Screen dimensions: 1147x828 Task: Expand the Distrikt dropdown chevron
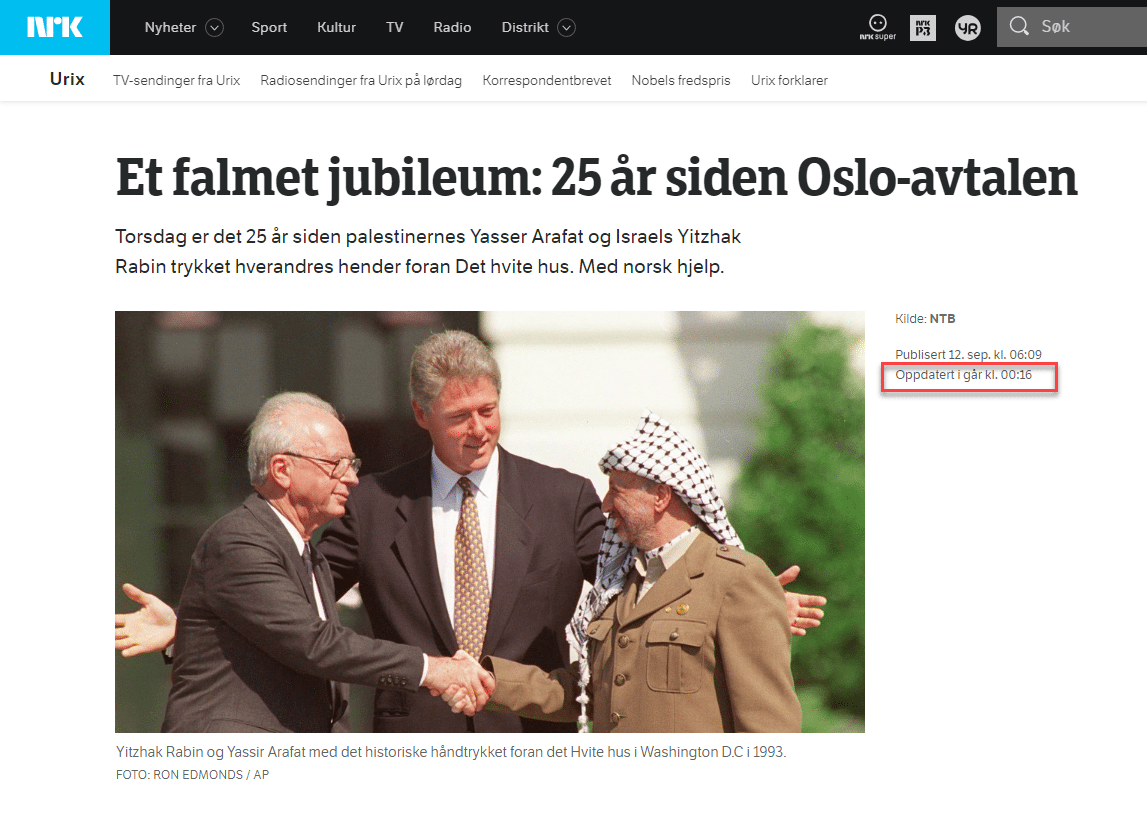tap(566, 28)
